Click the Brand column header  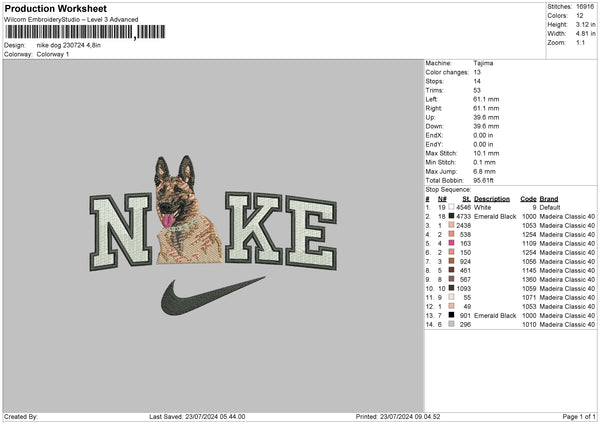549,198
